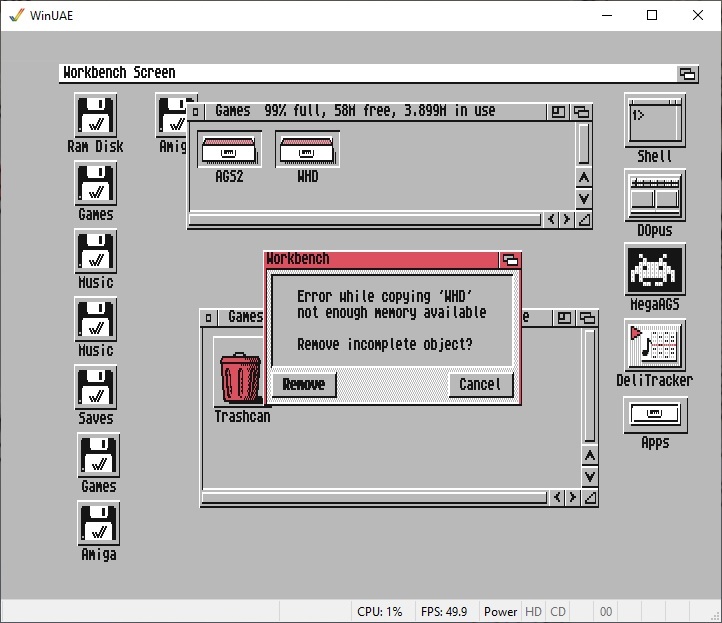The image size is (722, 623).
Task: Toggle Workbench Screen depth gadget
Action: pos(687,73)
